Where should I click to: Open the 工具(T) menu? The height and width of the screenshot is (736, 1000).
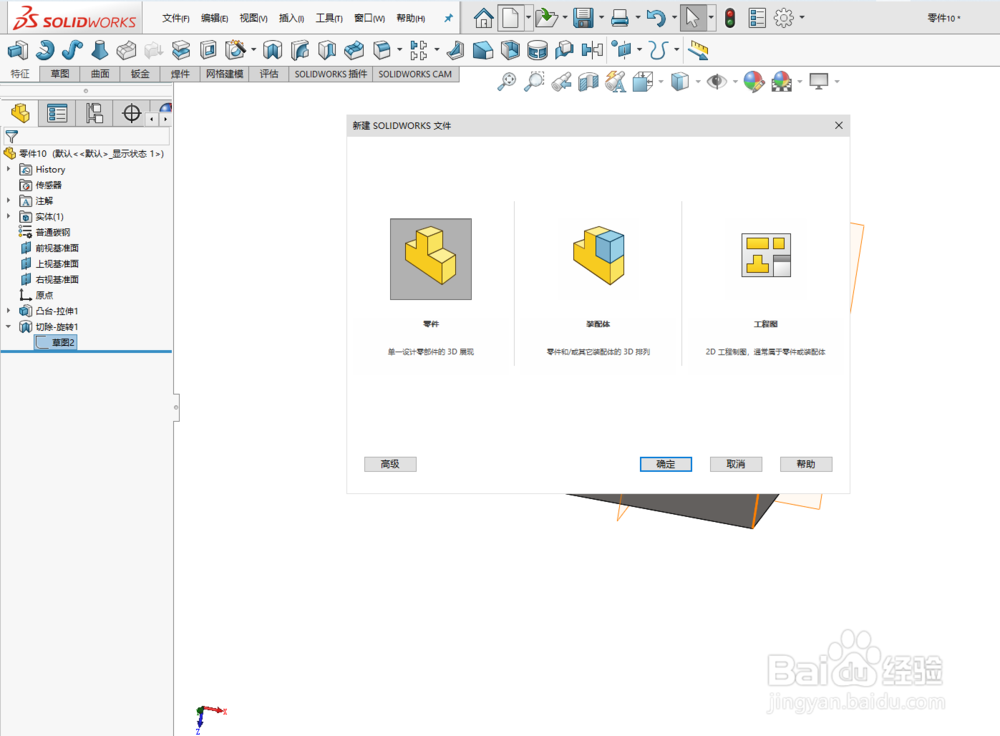click(329, 18)
